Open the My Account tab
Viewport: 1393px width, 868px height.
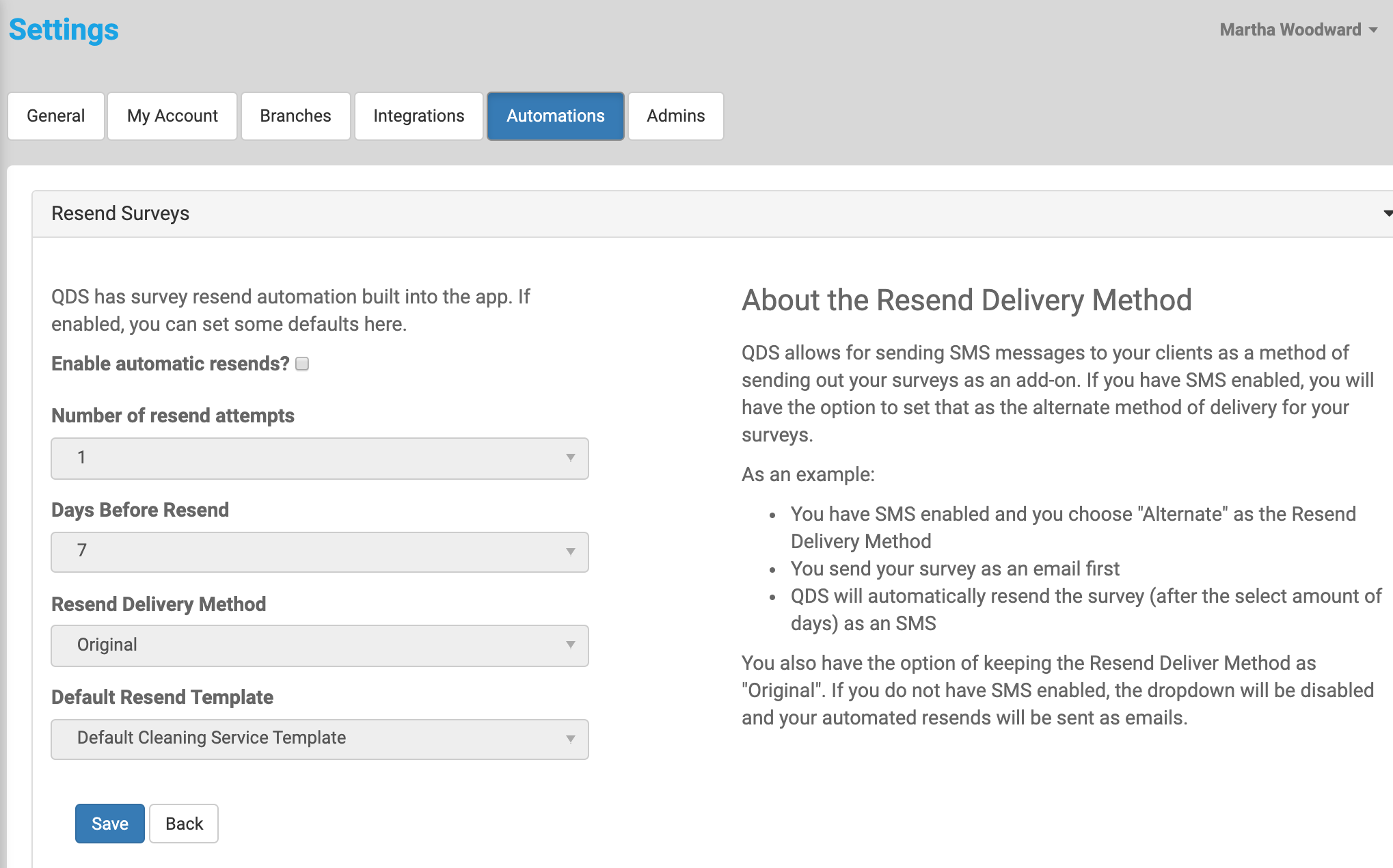click(x=172, y=116)
